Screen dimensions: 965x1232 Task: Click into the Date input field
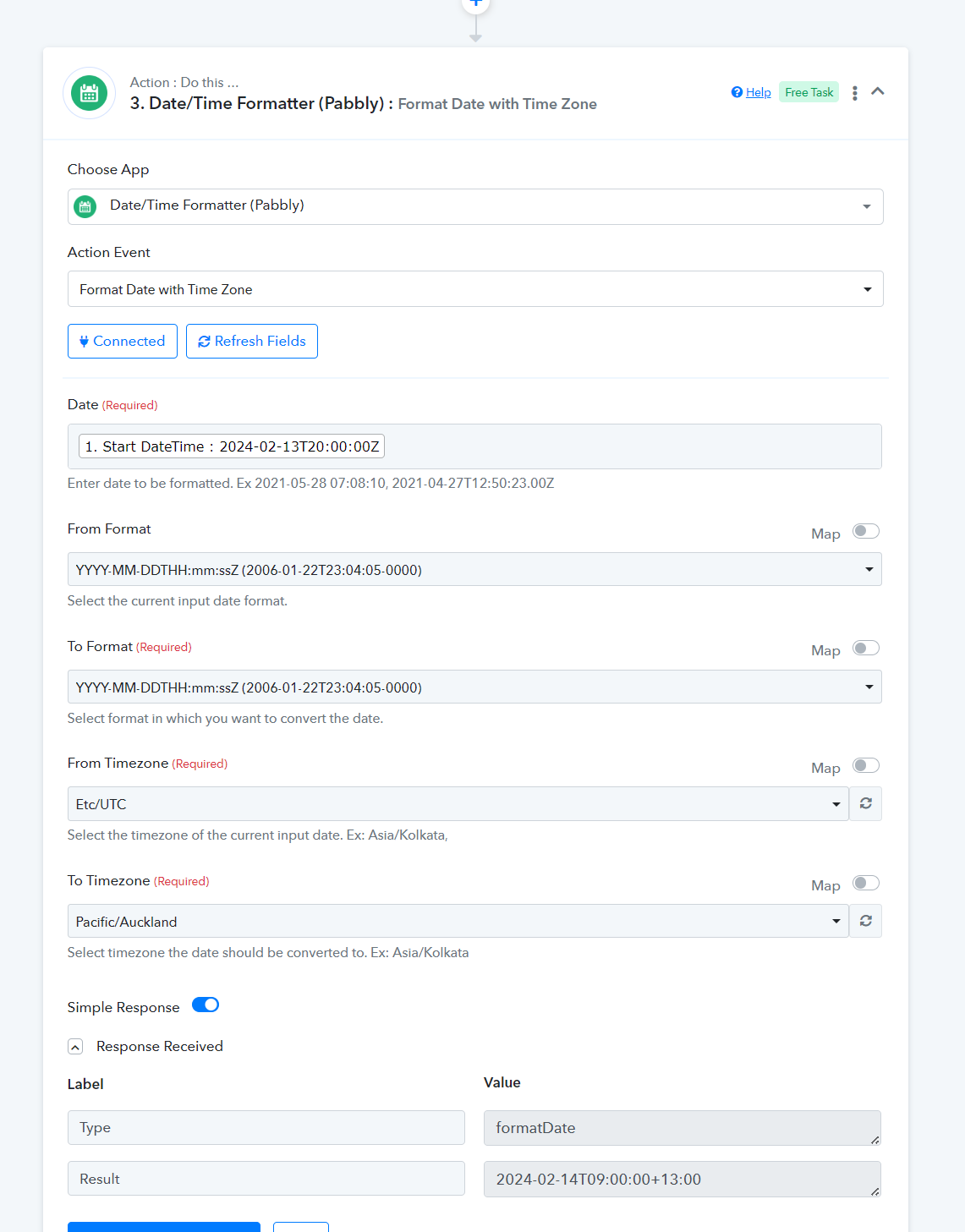click(474, 446)
